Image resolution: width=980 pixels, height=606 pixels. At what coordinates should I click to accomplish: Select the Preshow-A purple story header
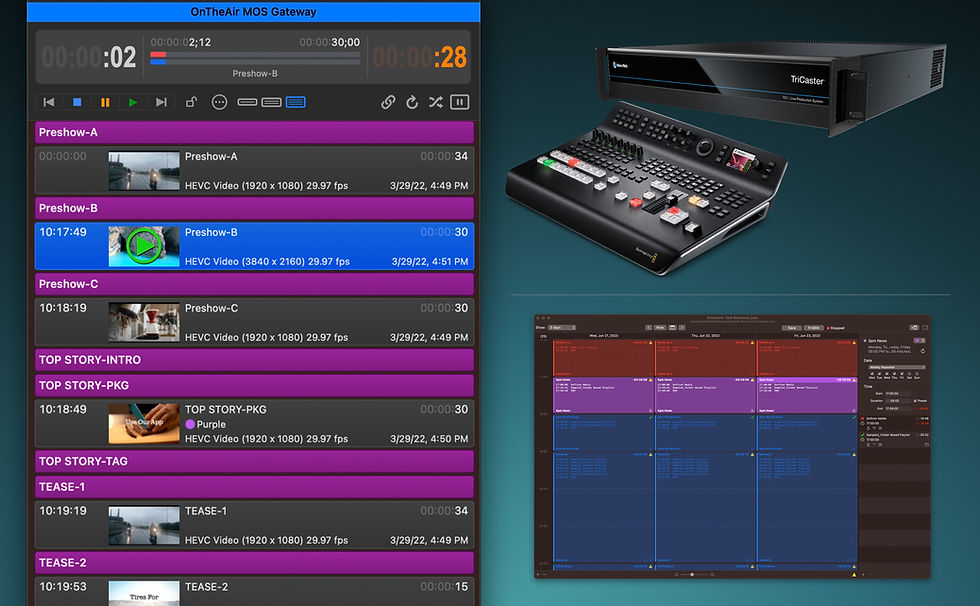click(x=254, y=132)
